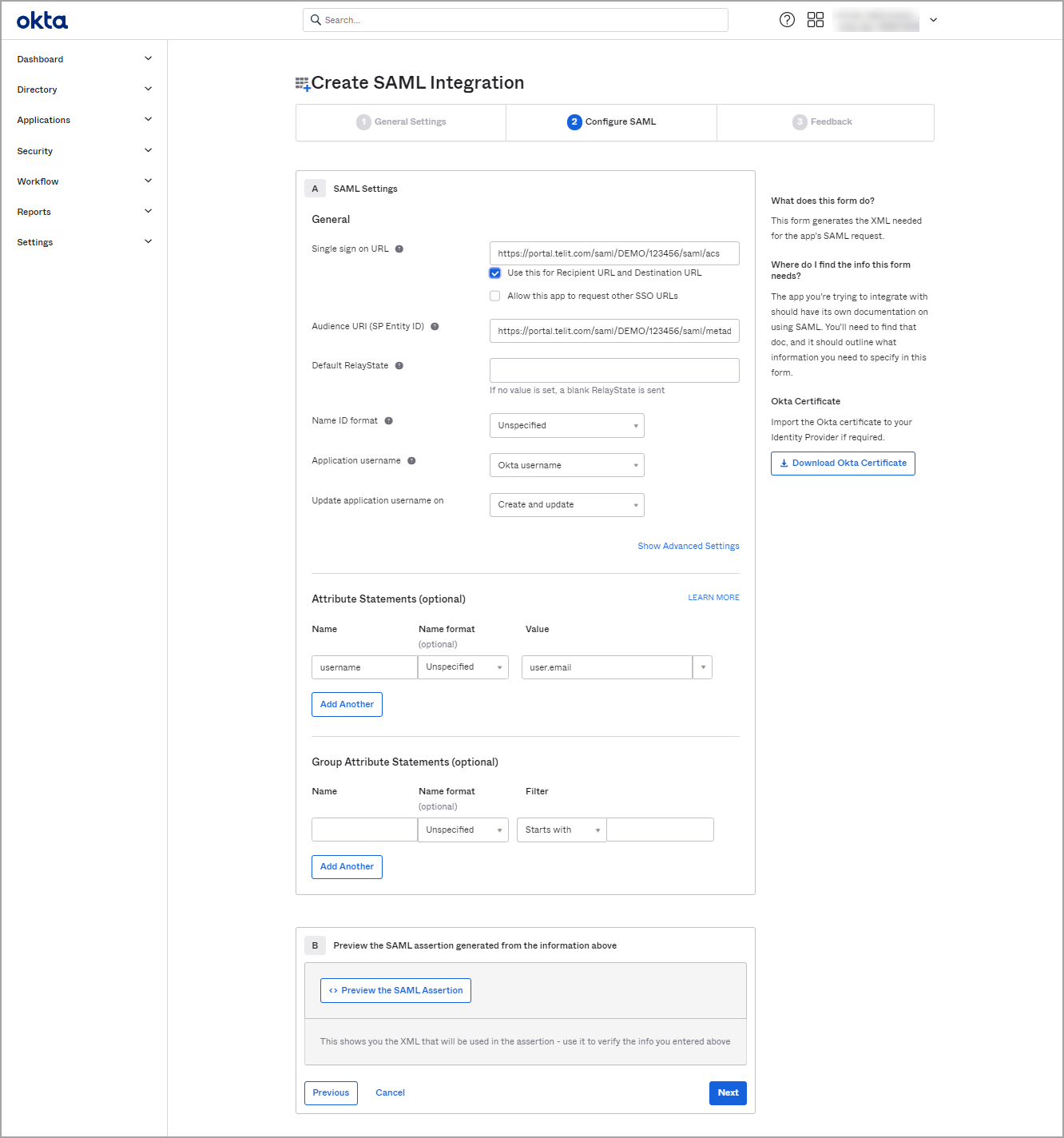Toggle Use this for Recipient URL checkbox

point(495,273)
